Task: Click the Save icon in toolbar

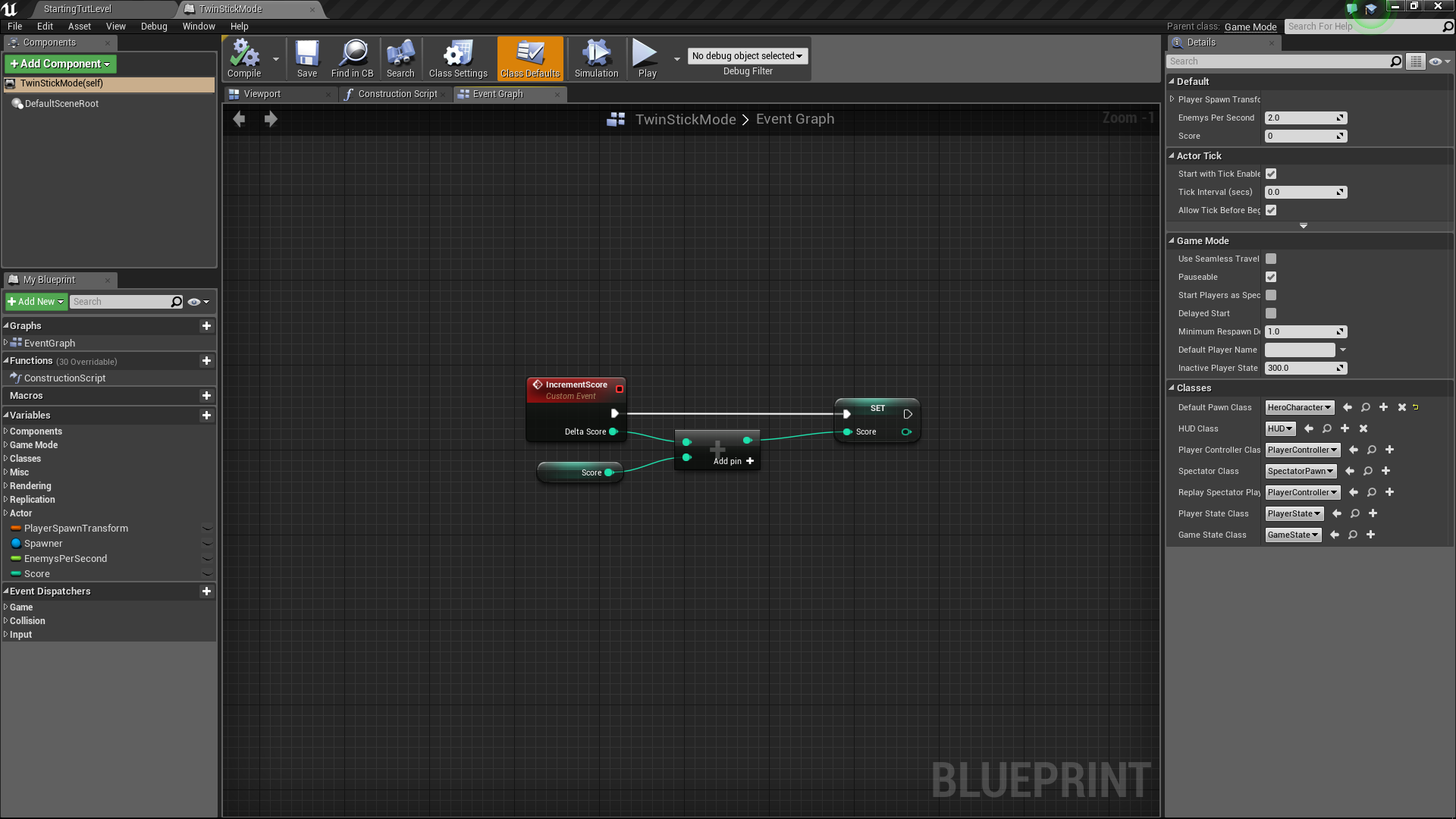Action: click(x=307, y=58)
